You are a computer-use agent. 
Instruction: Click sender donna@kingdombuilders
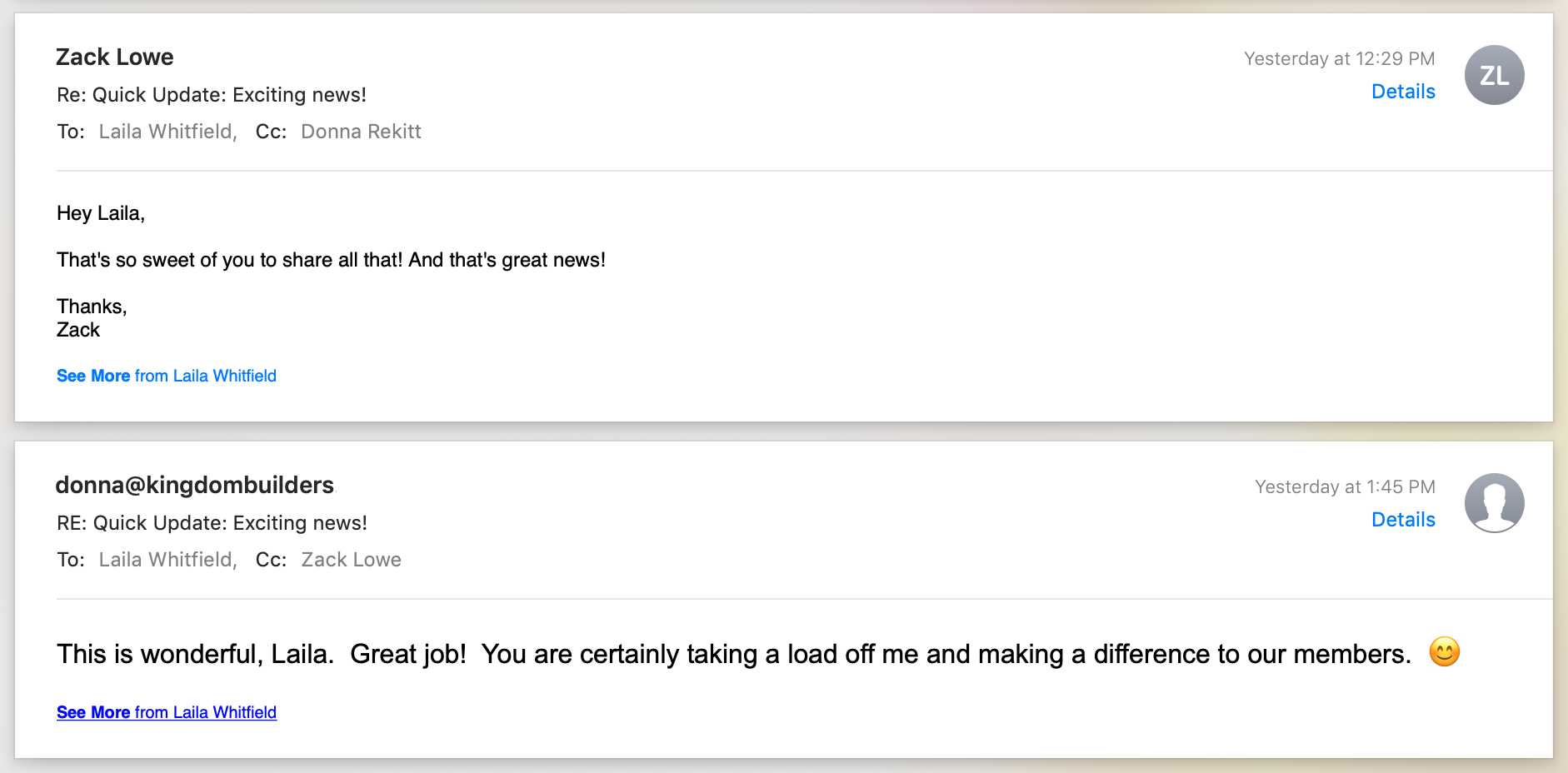[x=194, y=485]
